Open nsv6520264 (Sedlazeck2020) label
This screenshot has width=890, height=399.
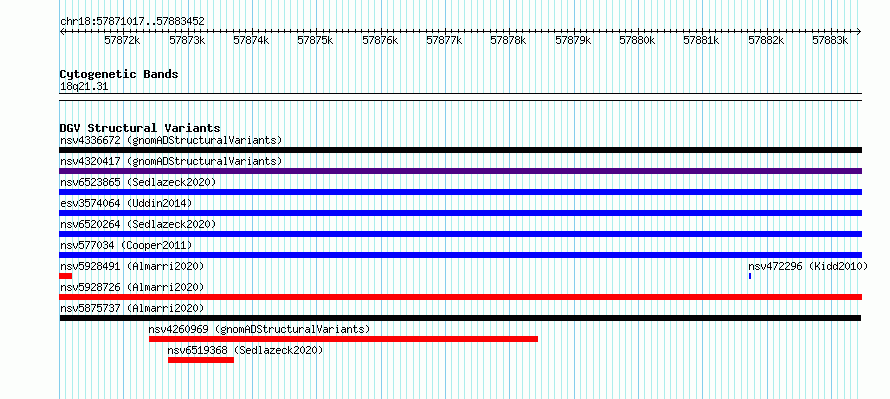pos(138,224)
